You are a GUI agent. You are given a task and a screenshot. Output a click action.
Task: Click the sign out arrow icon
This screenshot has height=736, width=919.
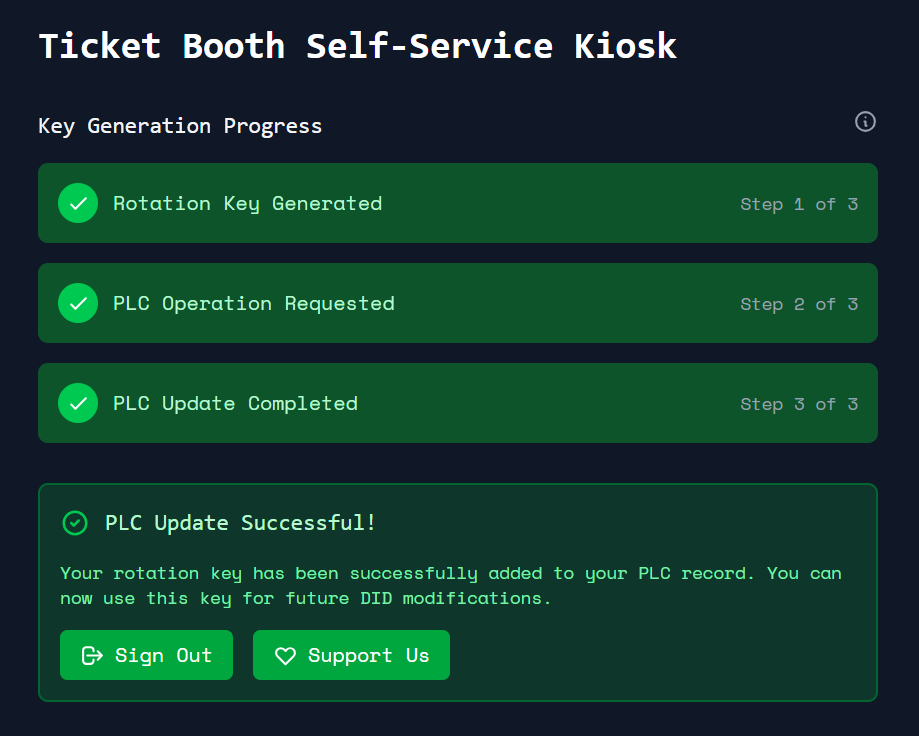[x=93, y=656]
